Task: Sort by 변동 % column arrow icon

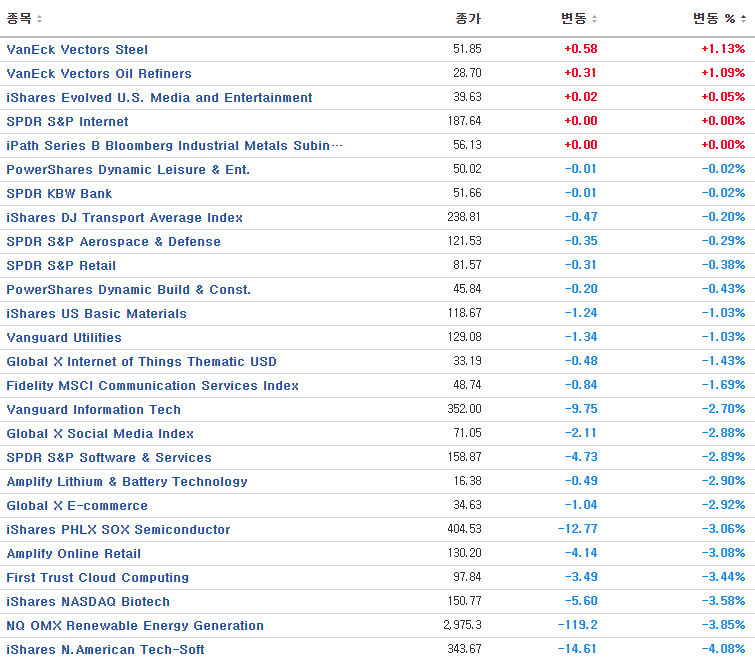Action: click(743, 19)
